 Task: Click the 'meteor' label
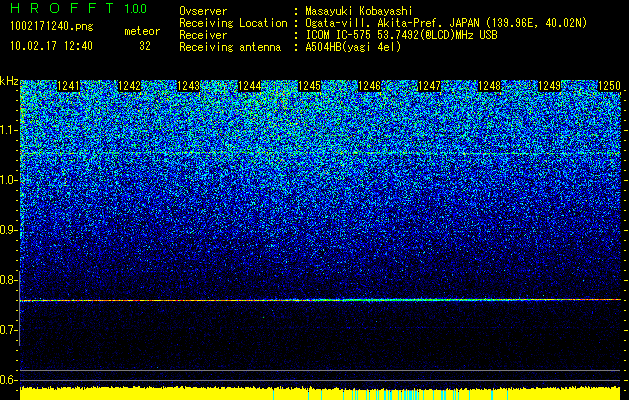(142, 31)
